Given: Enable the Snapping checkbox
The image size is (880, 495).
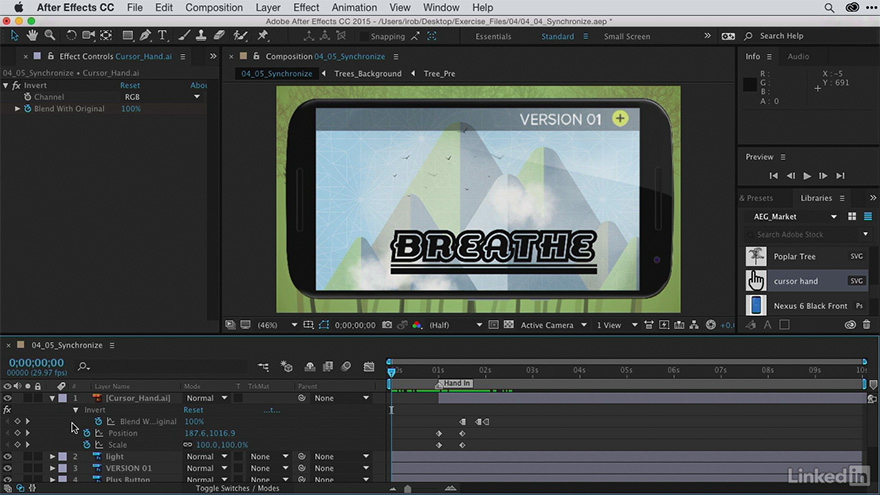Looking at the screenshot, I should pos(364,36).
